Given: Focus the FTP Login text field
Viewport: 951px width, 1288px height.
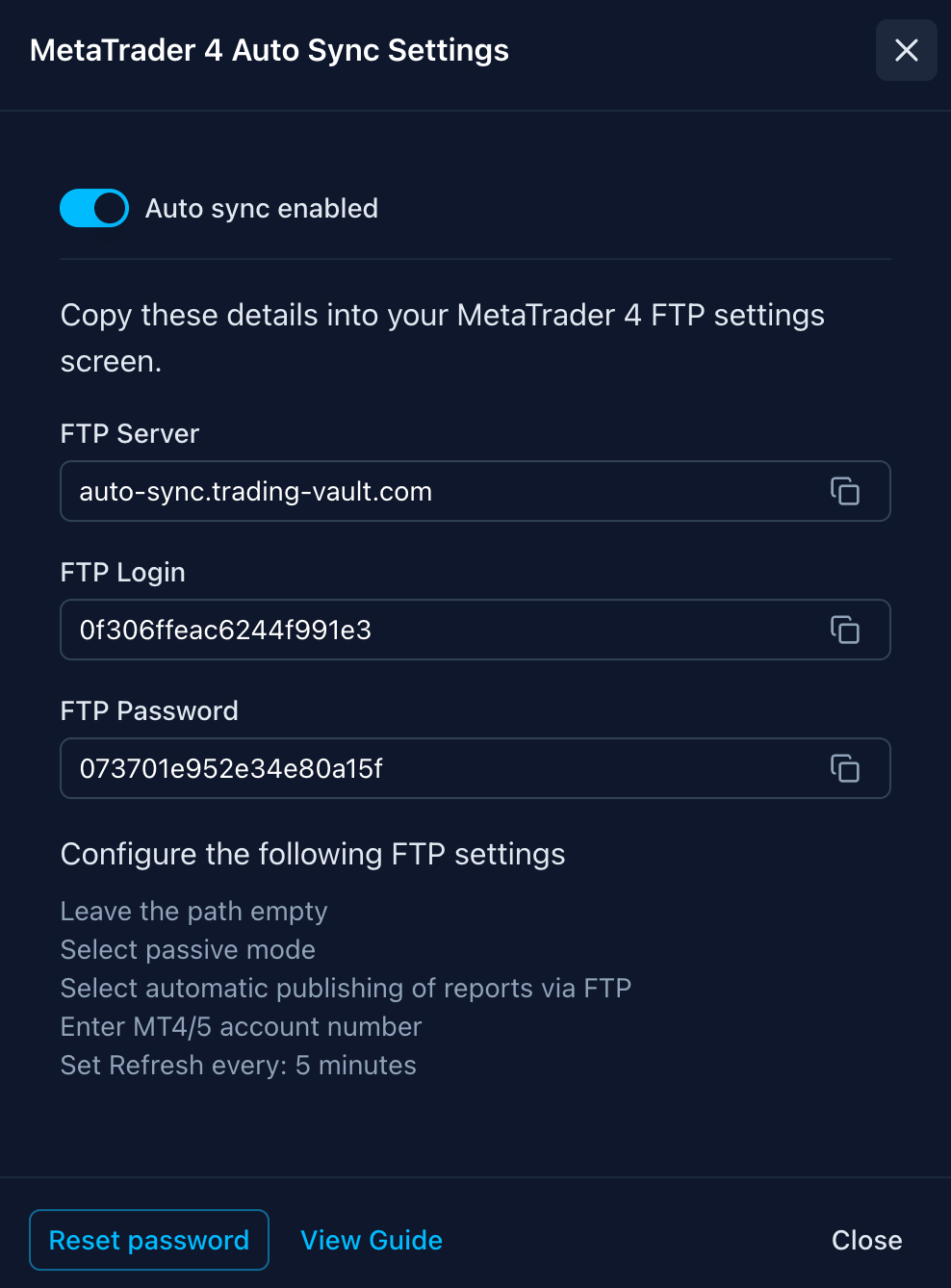Looking at the screenshot, I should point(433,630).
